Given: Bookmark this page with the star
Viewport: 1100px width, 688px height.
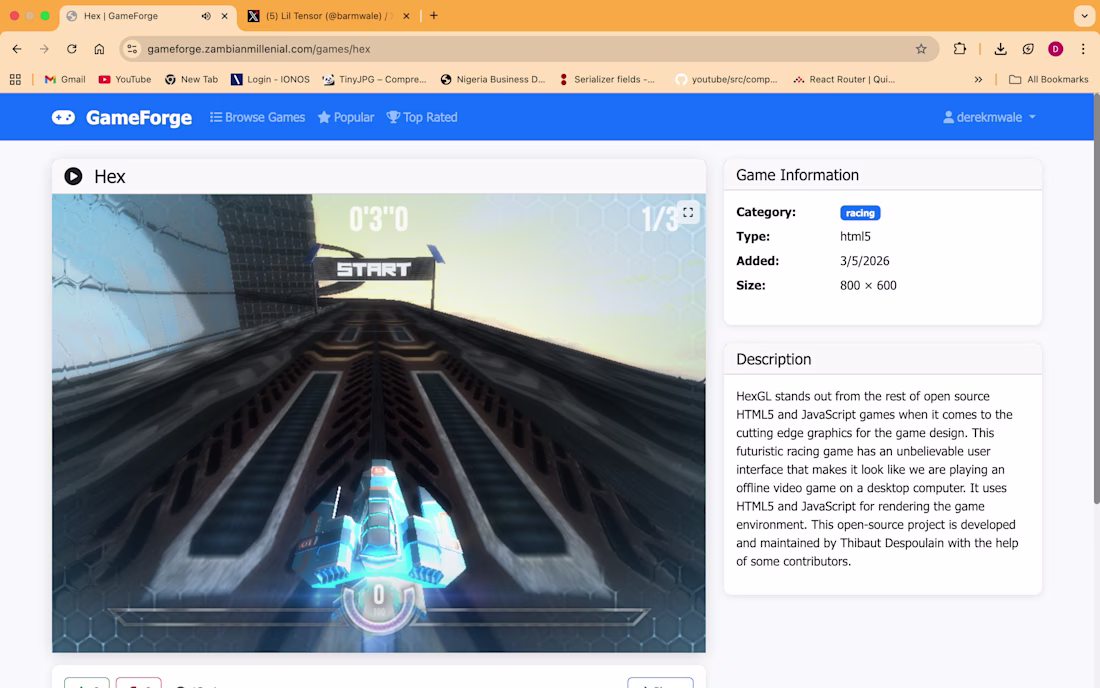Looking at the screenshot, I should [x=921, y=49].
